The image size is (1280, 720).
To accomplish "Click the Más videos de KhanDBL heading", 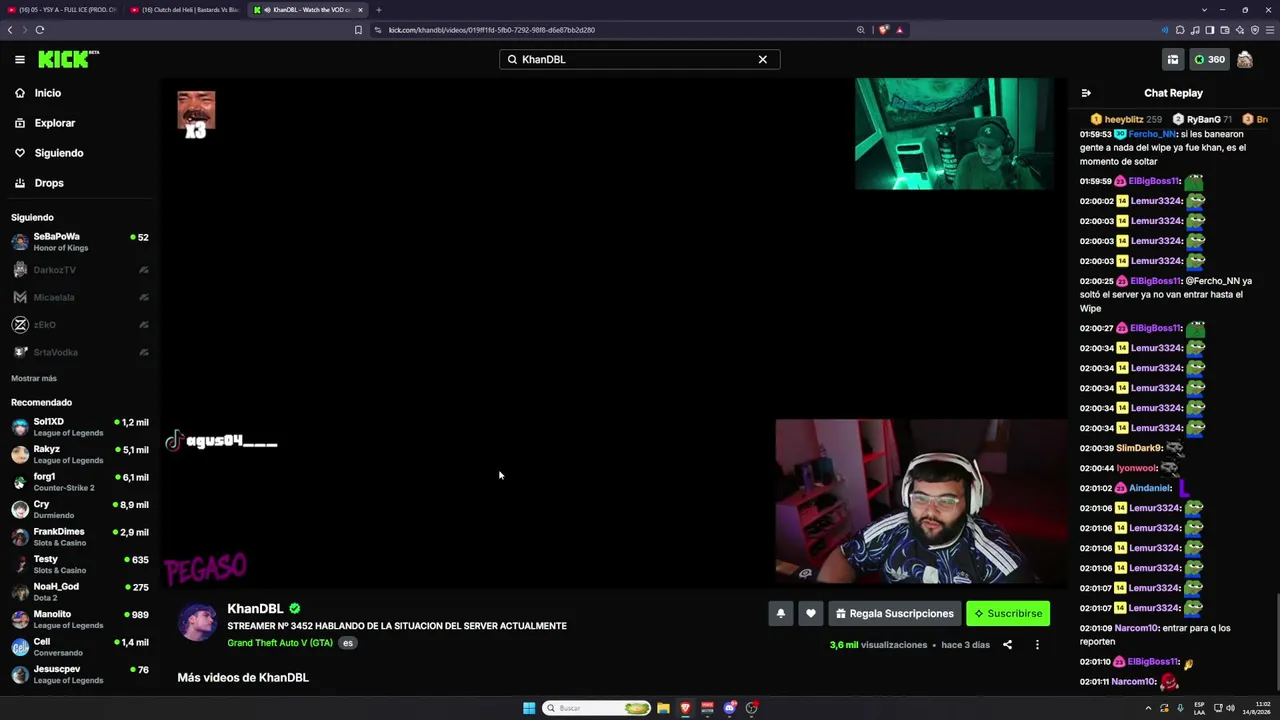I will [x=243, y=677].
